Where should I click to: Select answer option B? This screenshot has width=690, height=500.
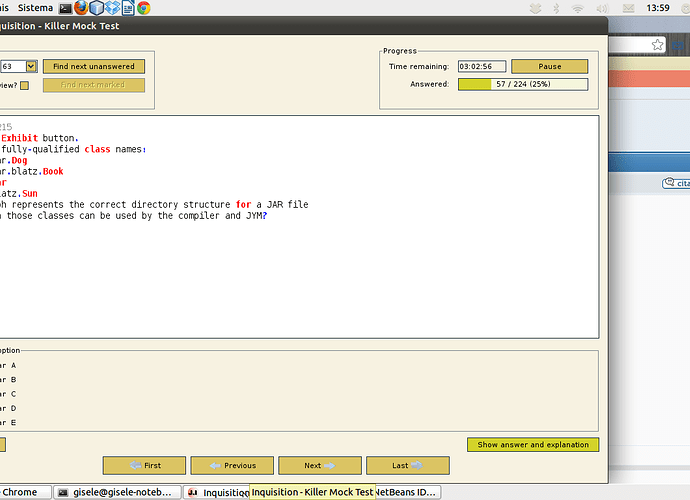pyautogui.click(x=8, y=379)
